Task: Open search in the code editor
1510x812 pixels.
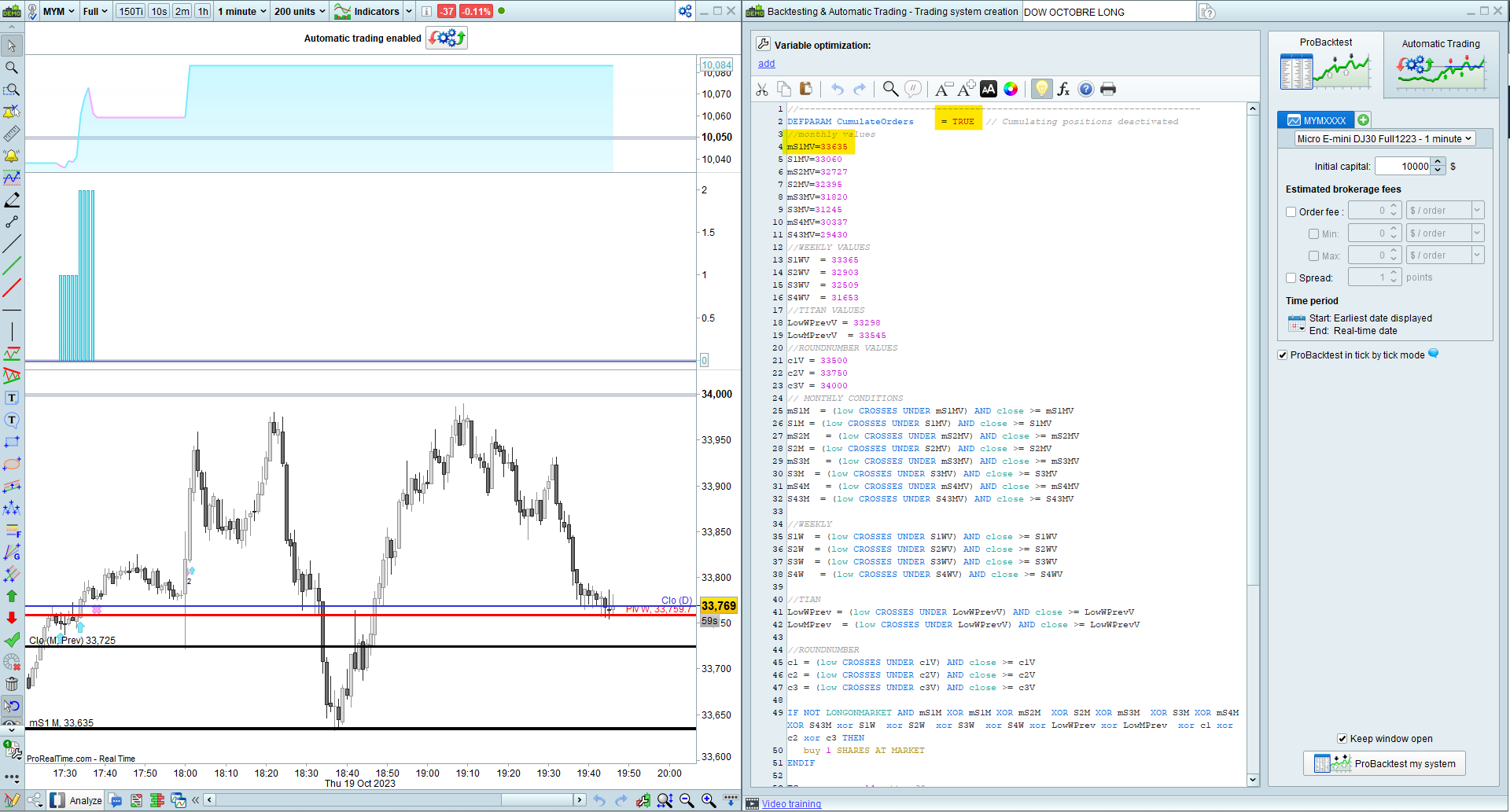Action: pos(890,90)
